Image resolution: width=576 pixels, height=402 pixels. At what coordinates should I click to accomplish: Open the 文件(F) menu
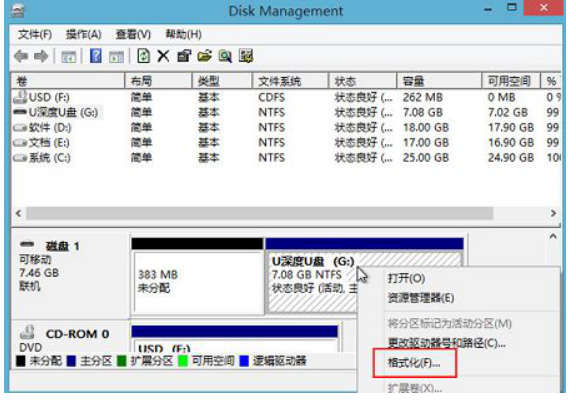tap(35, 35)
